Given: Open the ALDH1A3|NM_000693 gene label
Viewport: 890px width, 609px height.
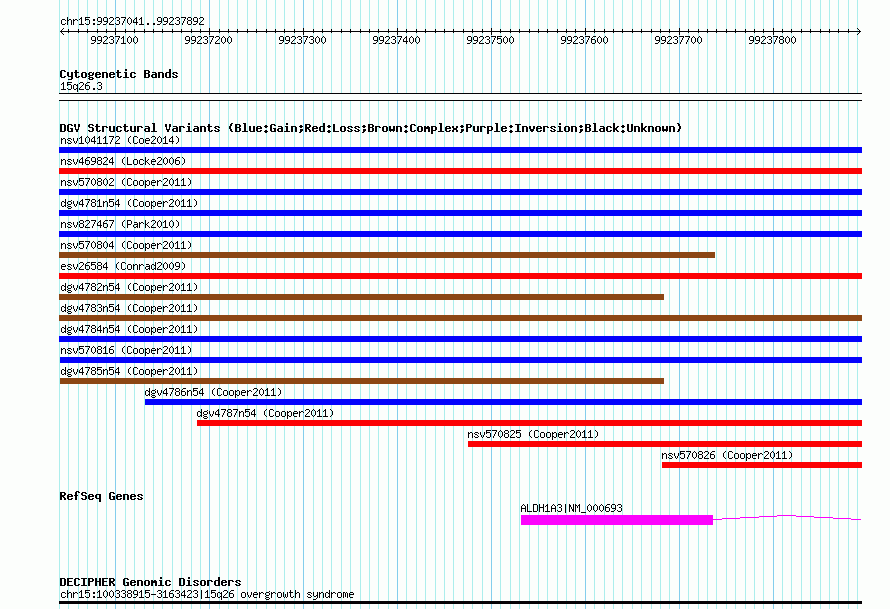Looking at the screenshot, I should pos(571,508).
